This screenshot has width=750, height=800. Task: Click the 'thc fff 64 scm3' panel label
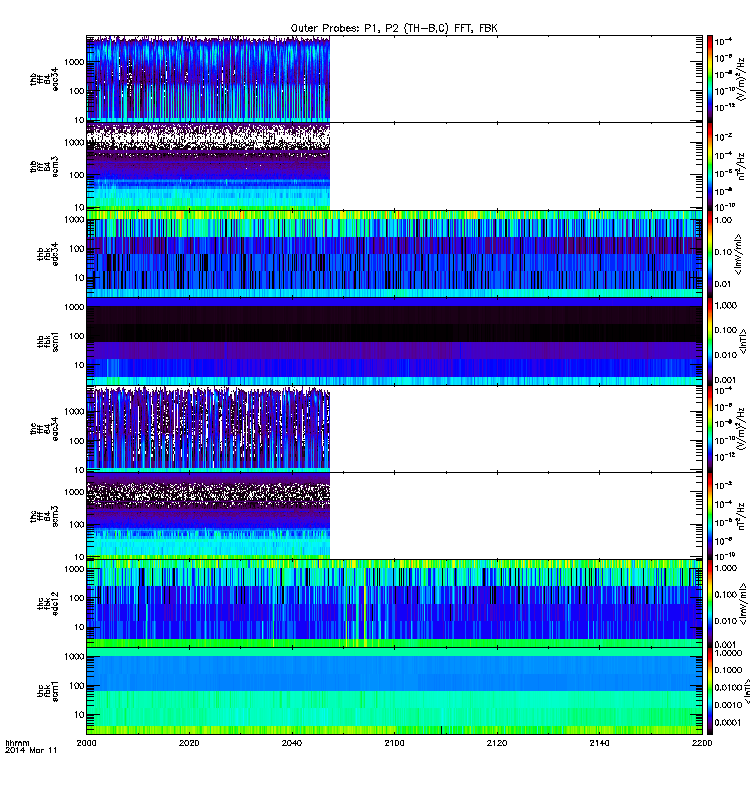44,516
